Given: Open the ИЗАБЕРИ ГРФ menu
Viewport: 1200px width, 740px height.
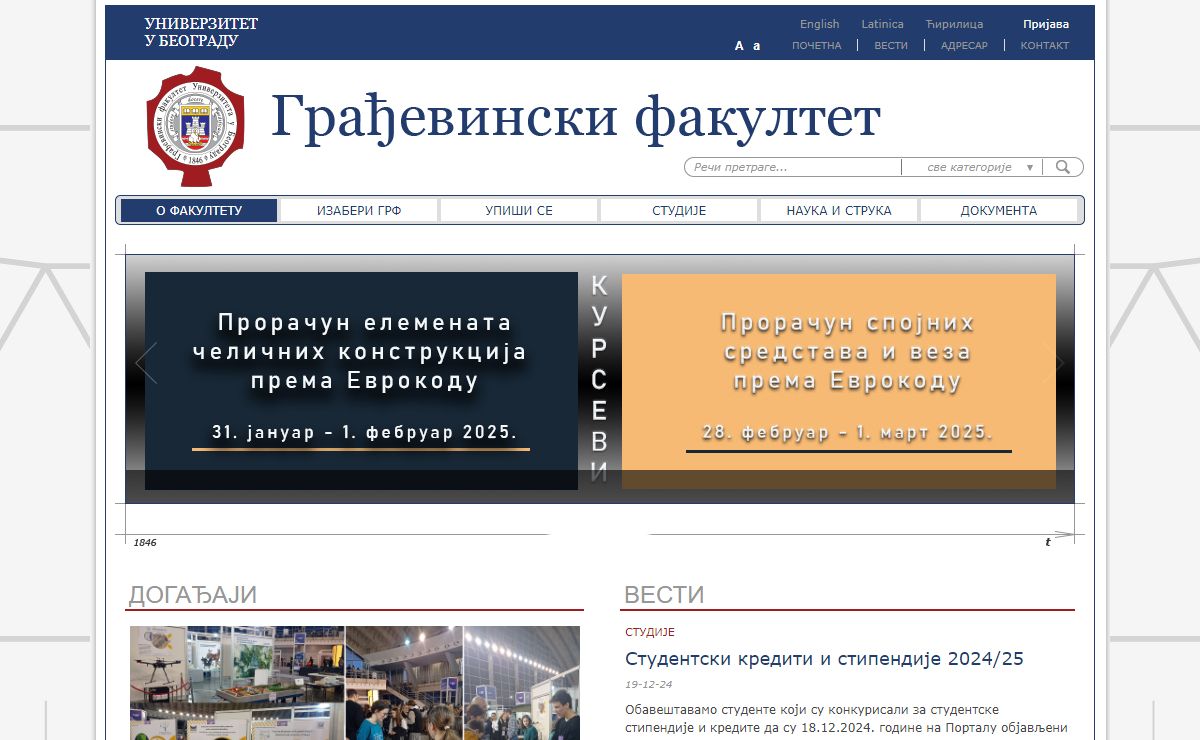Looking at the screenshot, I should point(359,210).
